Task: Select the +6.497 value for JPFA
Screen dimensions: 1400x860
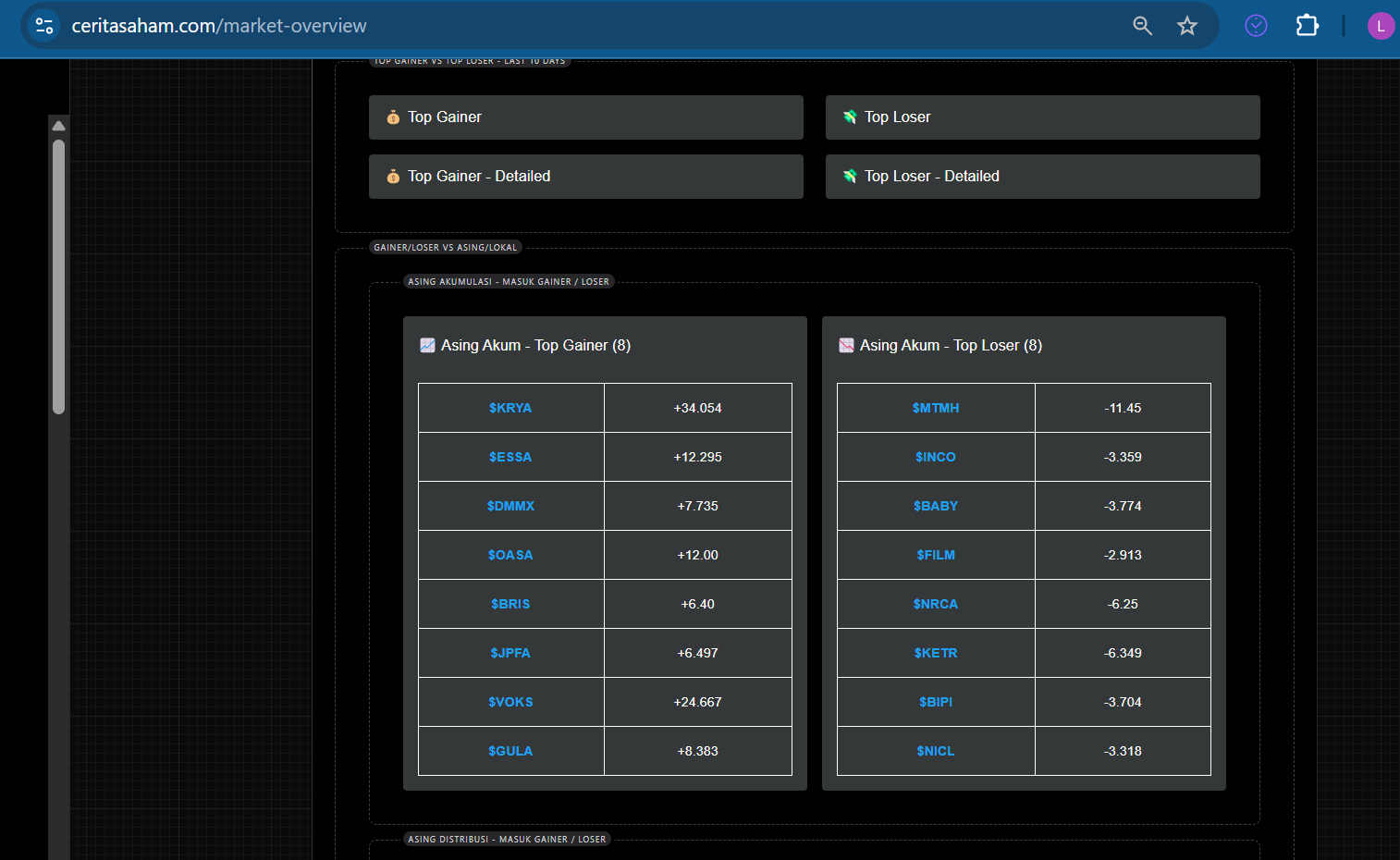Action: [x=698, y=653]
